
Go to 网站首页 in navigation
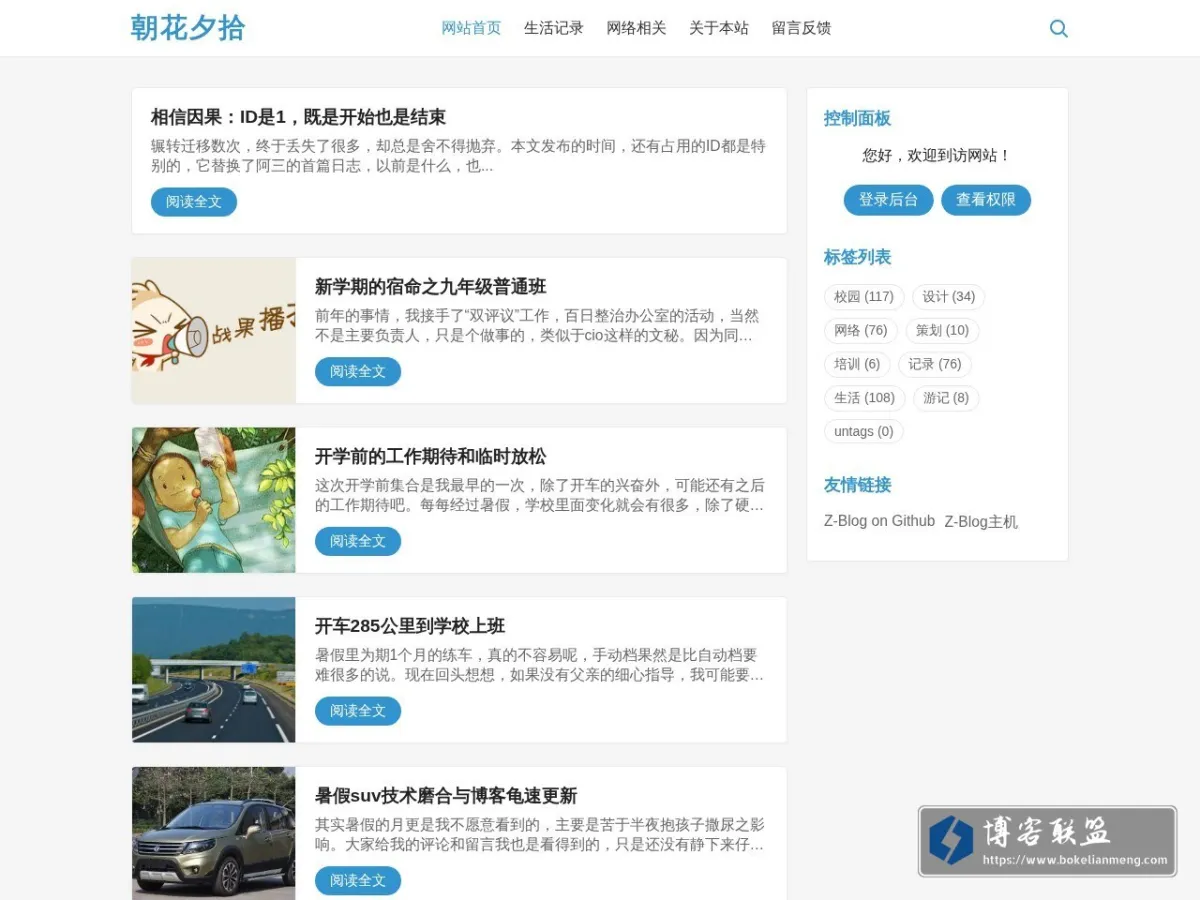(471, 28)
